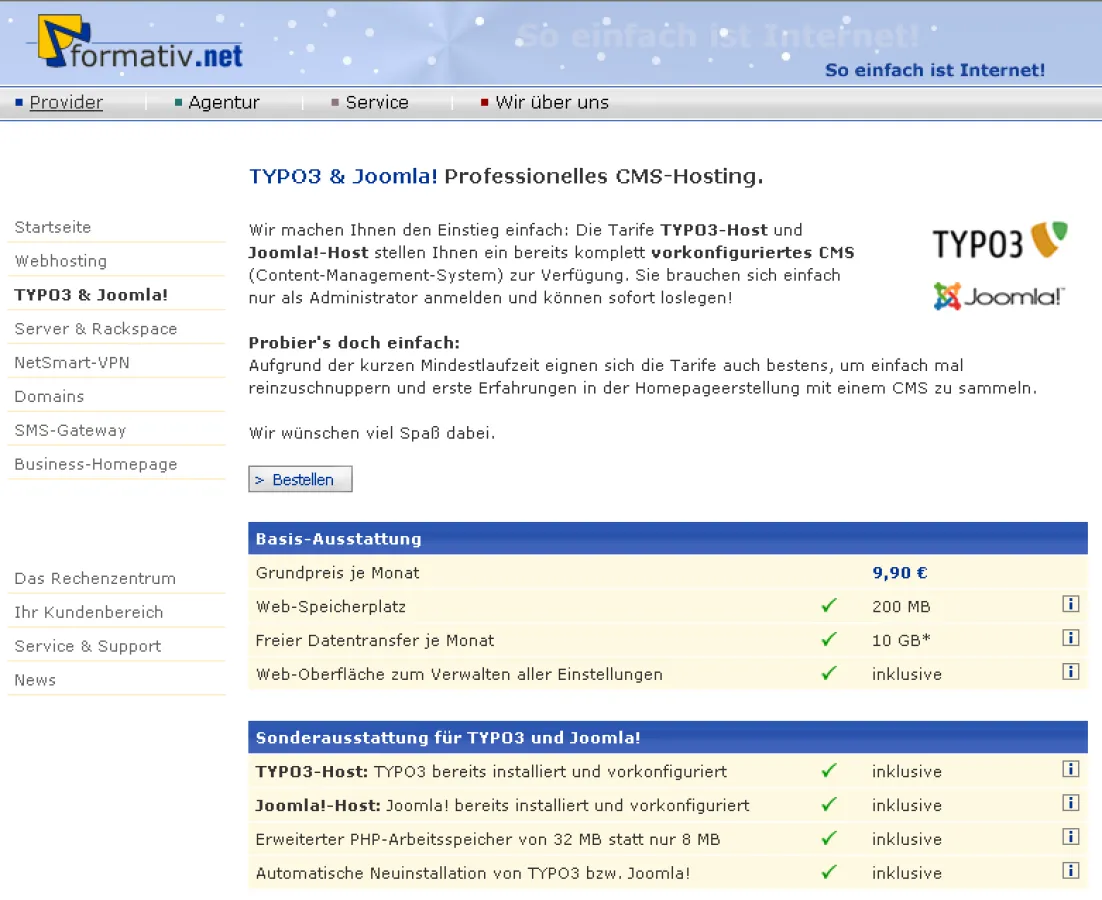Open info for Automatische Neuinstallation row

pos(1071,871)
